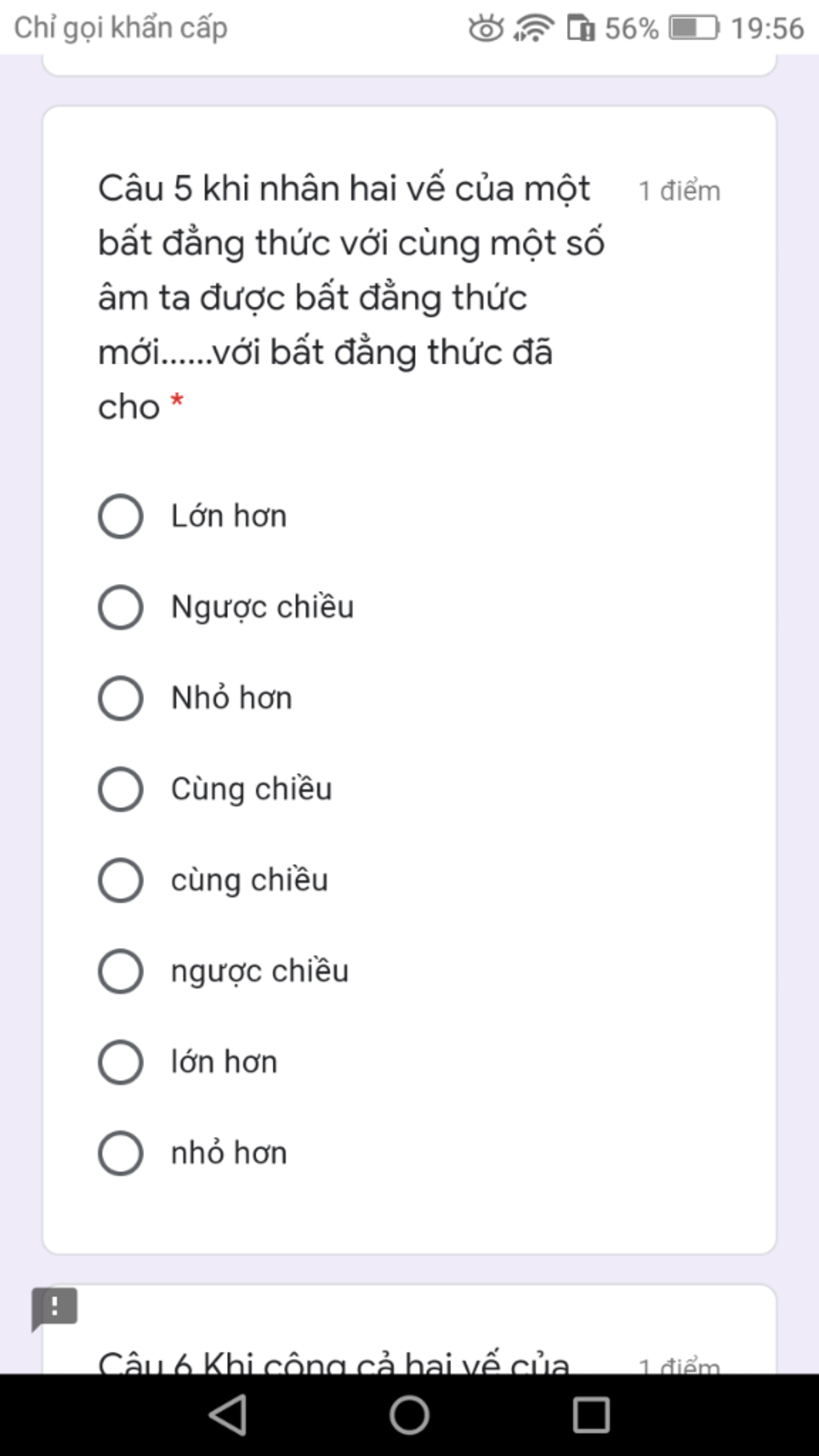Select the capitalized "Lớn hơn" radio option

(121, 516)
